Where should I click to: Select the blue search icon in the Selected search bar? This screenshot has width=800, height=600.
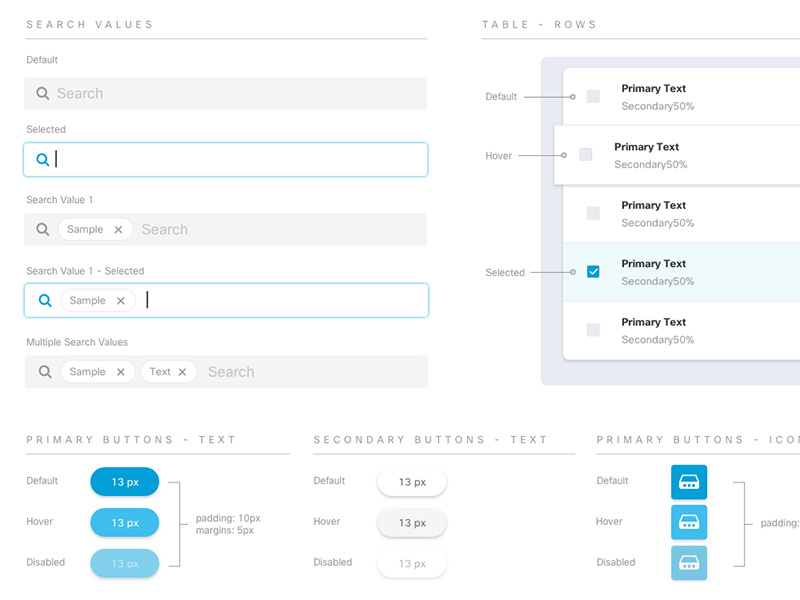coord(42,159)
